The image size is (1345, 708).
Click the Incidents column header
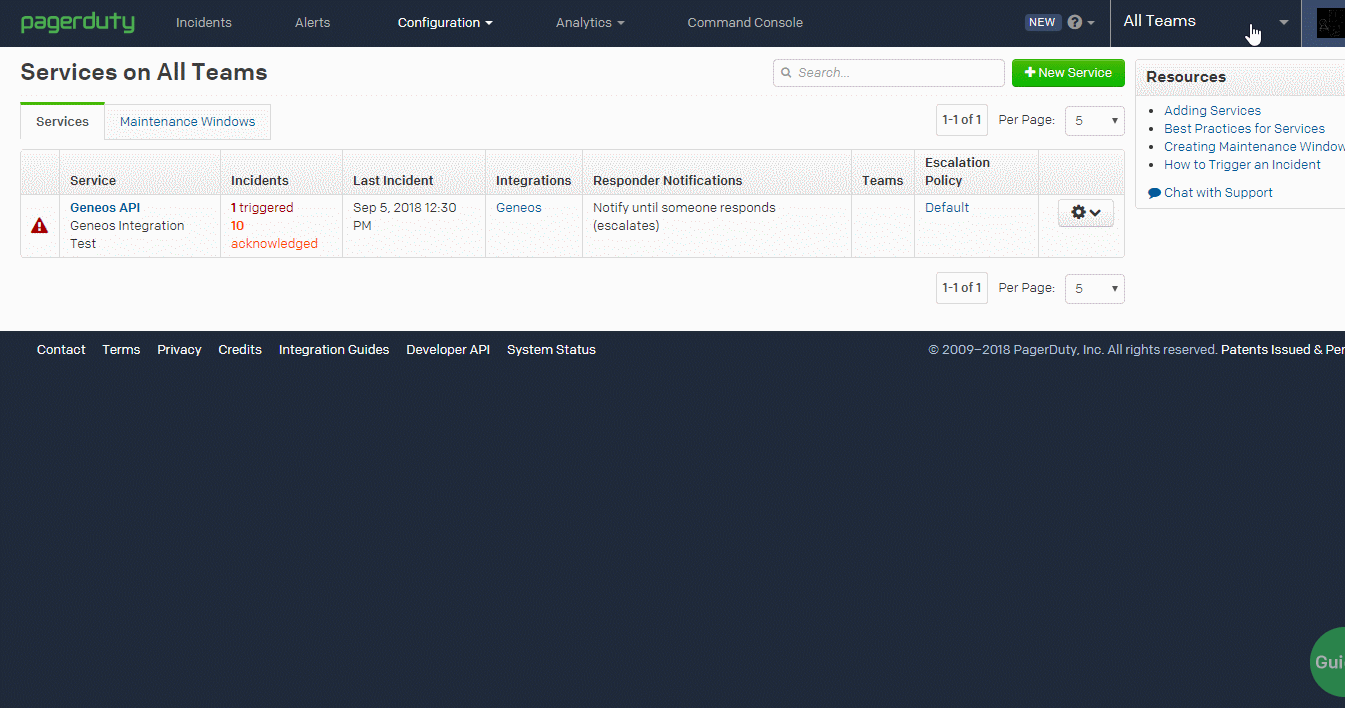pyautogui.click(x=260, y=181)
